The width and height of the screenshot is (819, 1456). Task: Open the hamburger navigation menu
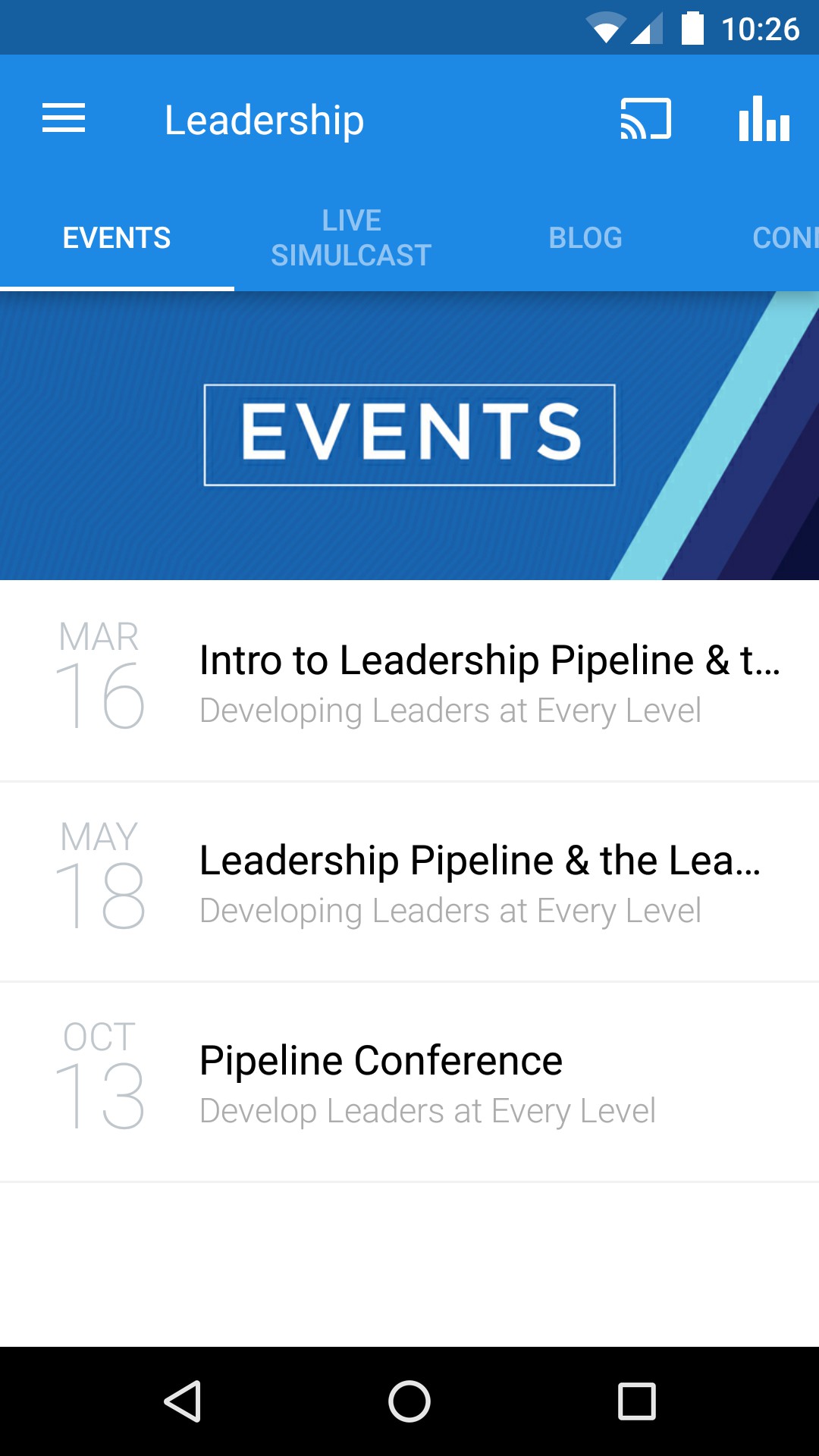point(64,119)
